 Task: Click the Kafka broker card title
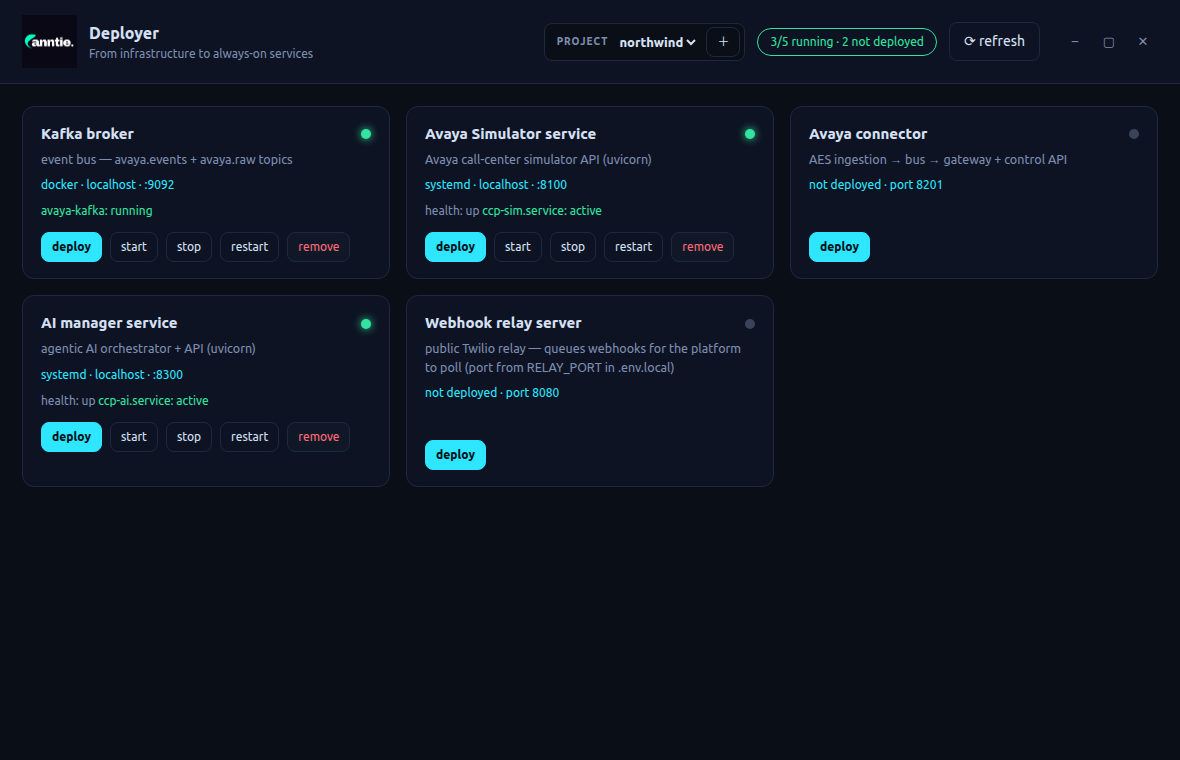pyautogui.click(x=87, y=134)
